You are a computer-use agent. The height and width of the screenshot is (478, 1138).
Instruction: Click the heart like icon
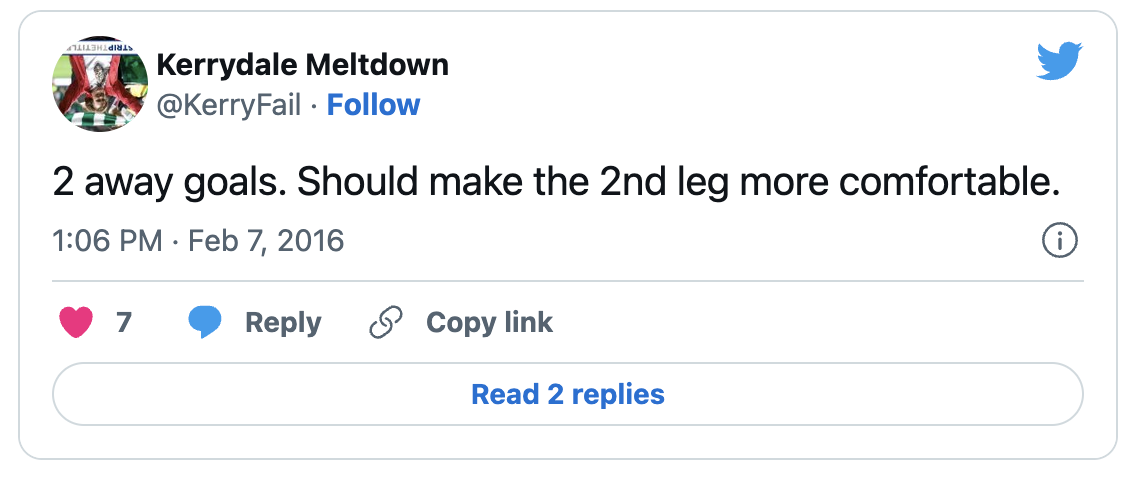click(77, 323)
